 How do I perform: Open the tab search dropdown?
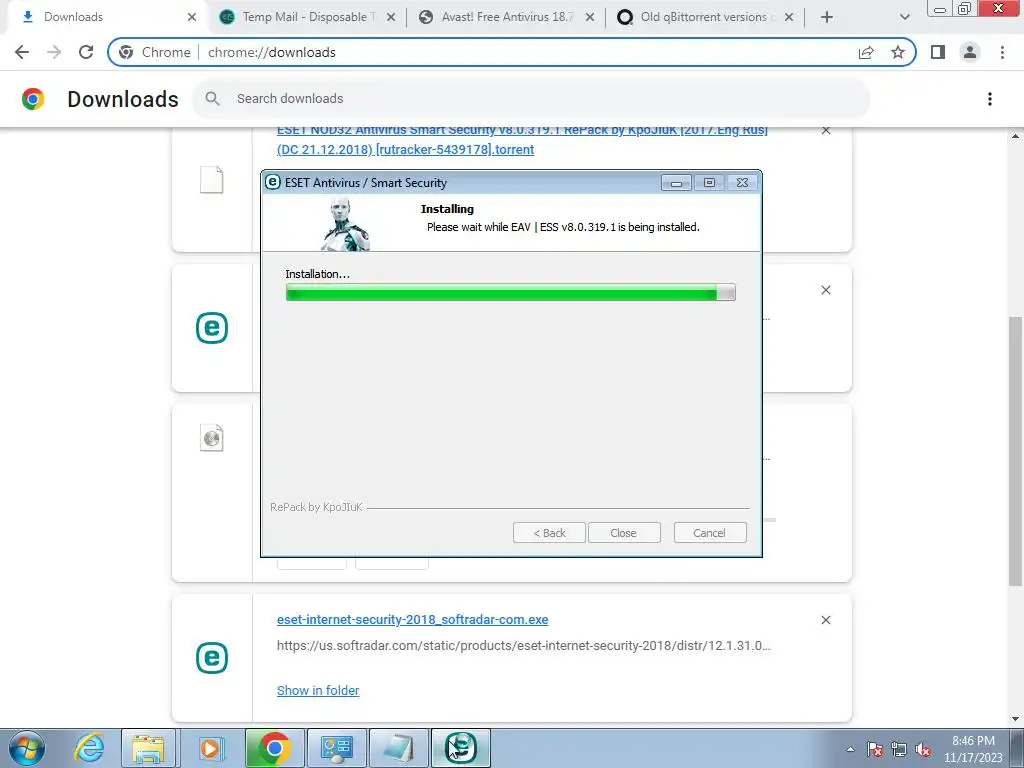click(x=904, y=18)
